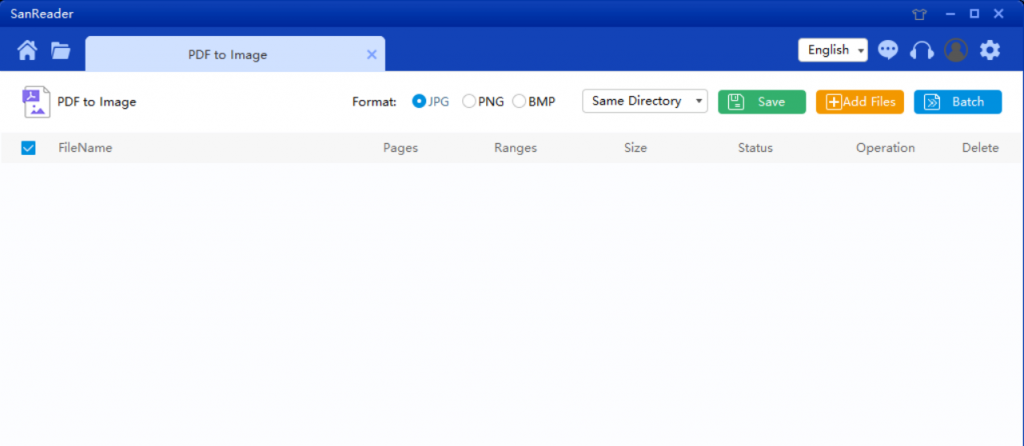1024x446 pixels.
Task: Close the PDF to Image tab
Action: (x=372, y=54)
